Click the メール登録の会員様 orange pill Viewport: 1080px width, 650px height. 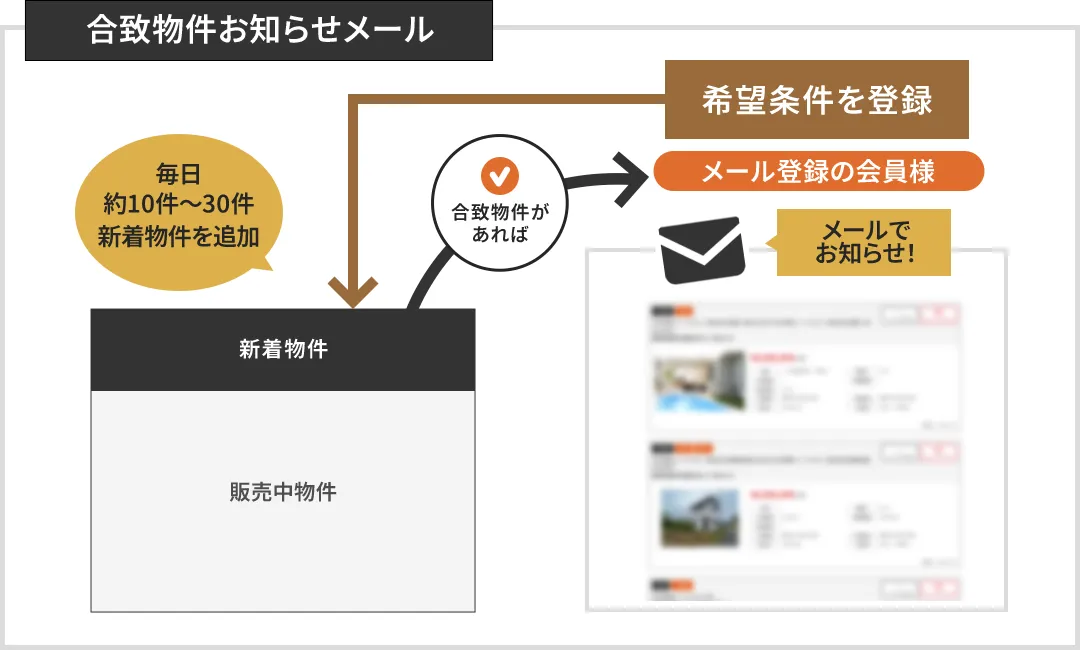818,171
